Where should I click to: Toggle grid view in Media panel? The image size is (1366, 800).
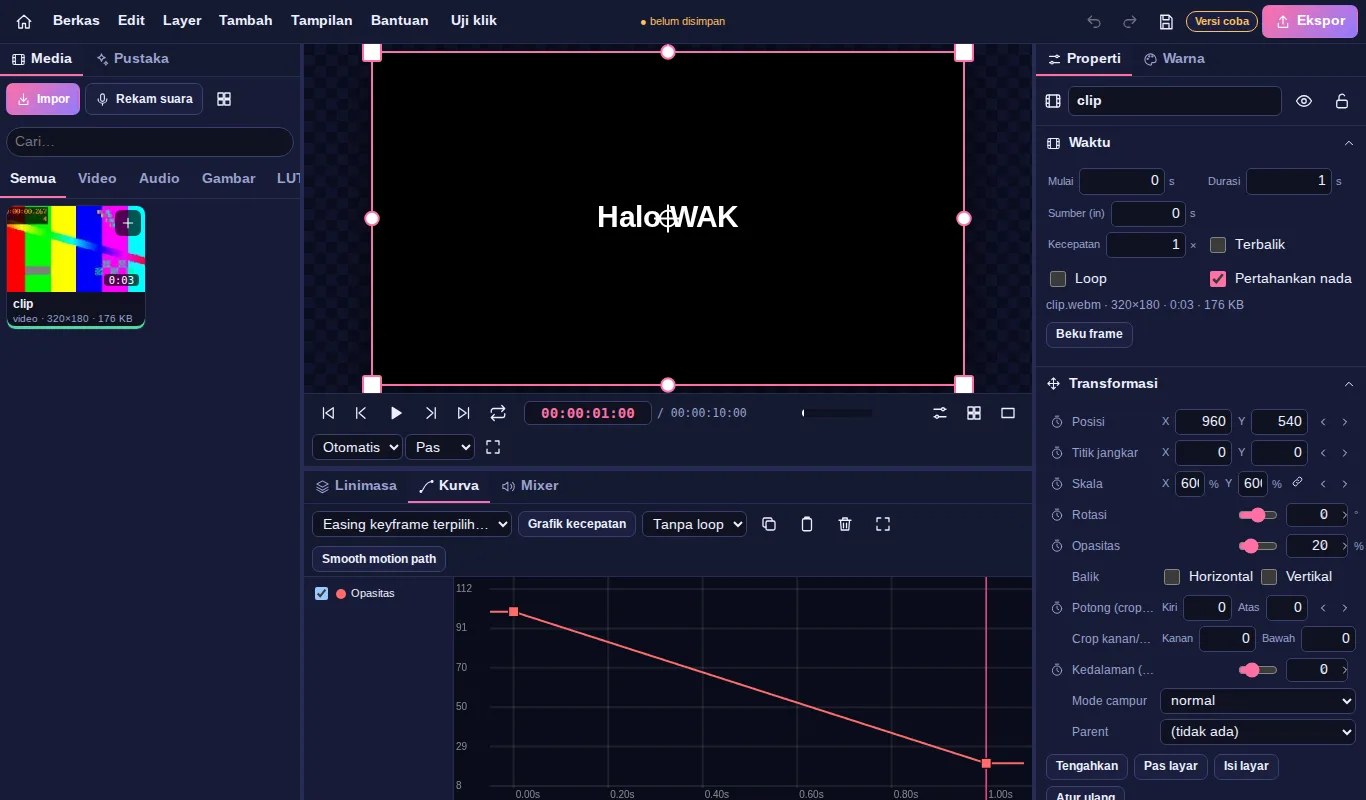224,99
